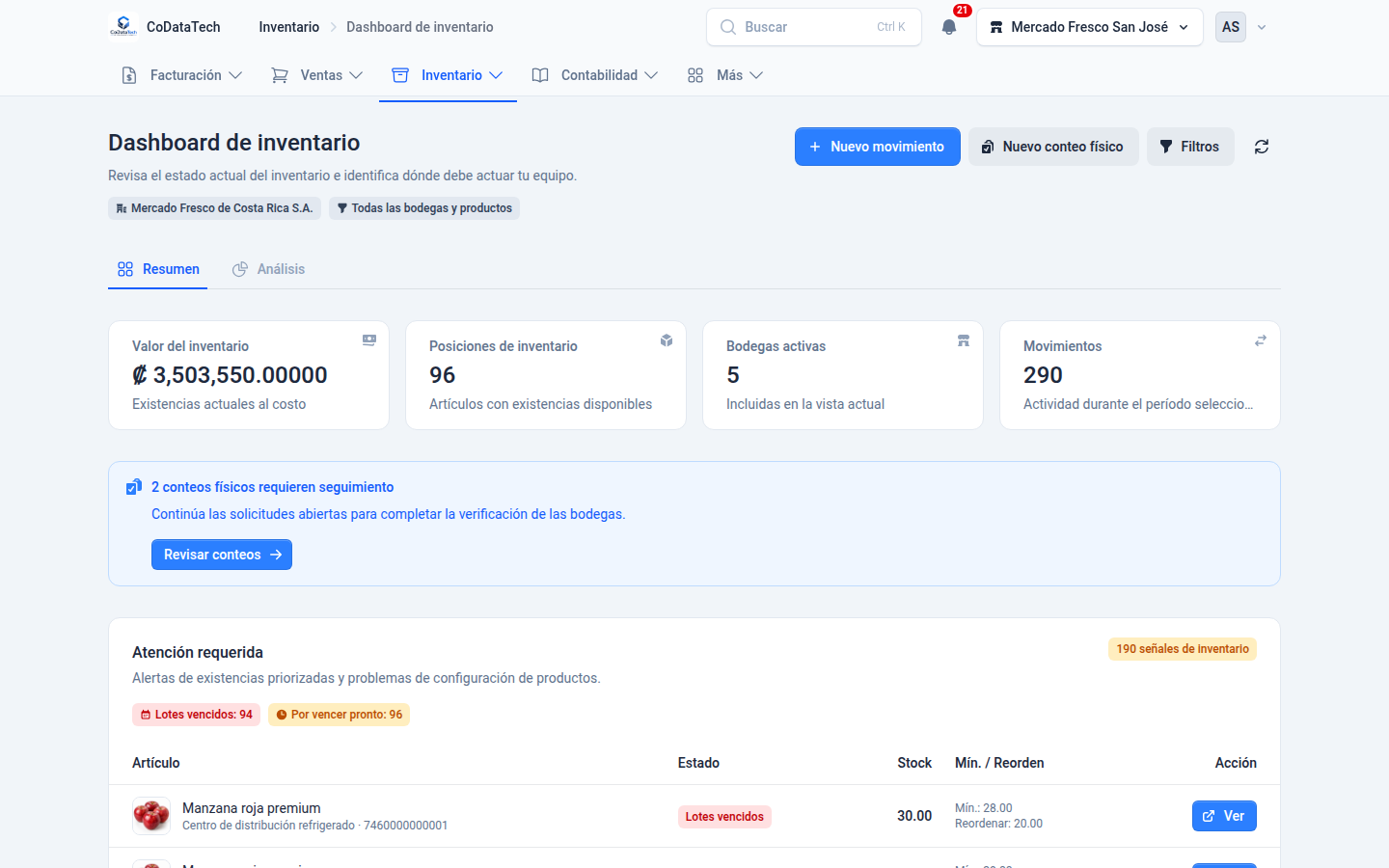
Task: Click the Mín. / Reorden column header
Action: point(999,763)
